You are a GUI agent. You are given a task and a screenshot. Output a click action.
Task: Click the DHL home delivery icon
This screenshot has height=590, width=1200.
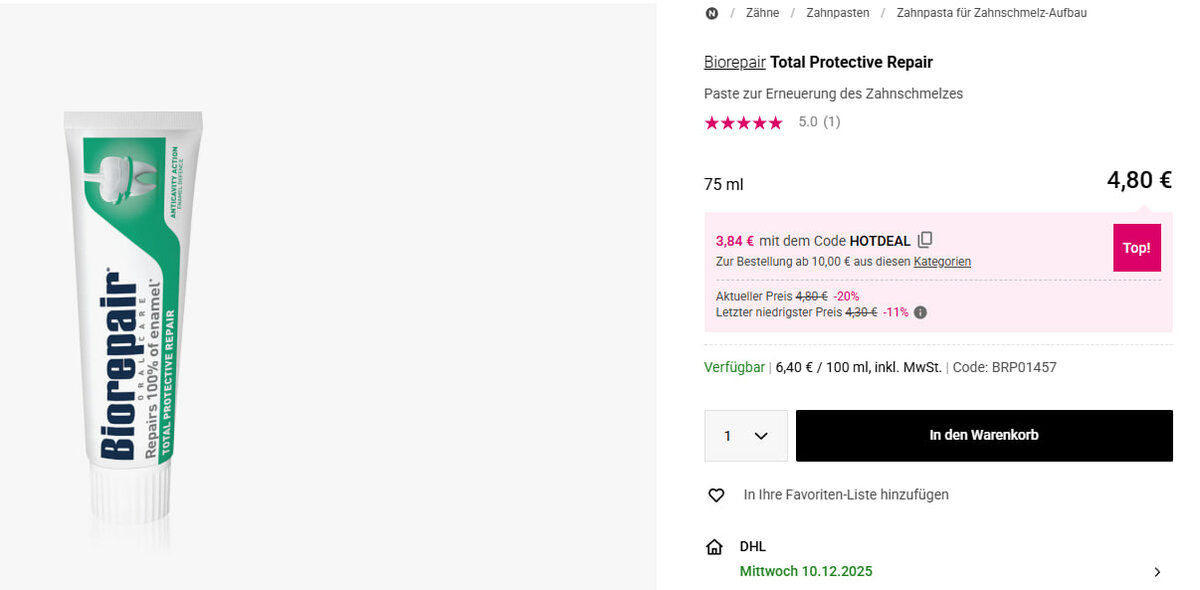(714, 547)
